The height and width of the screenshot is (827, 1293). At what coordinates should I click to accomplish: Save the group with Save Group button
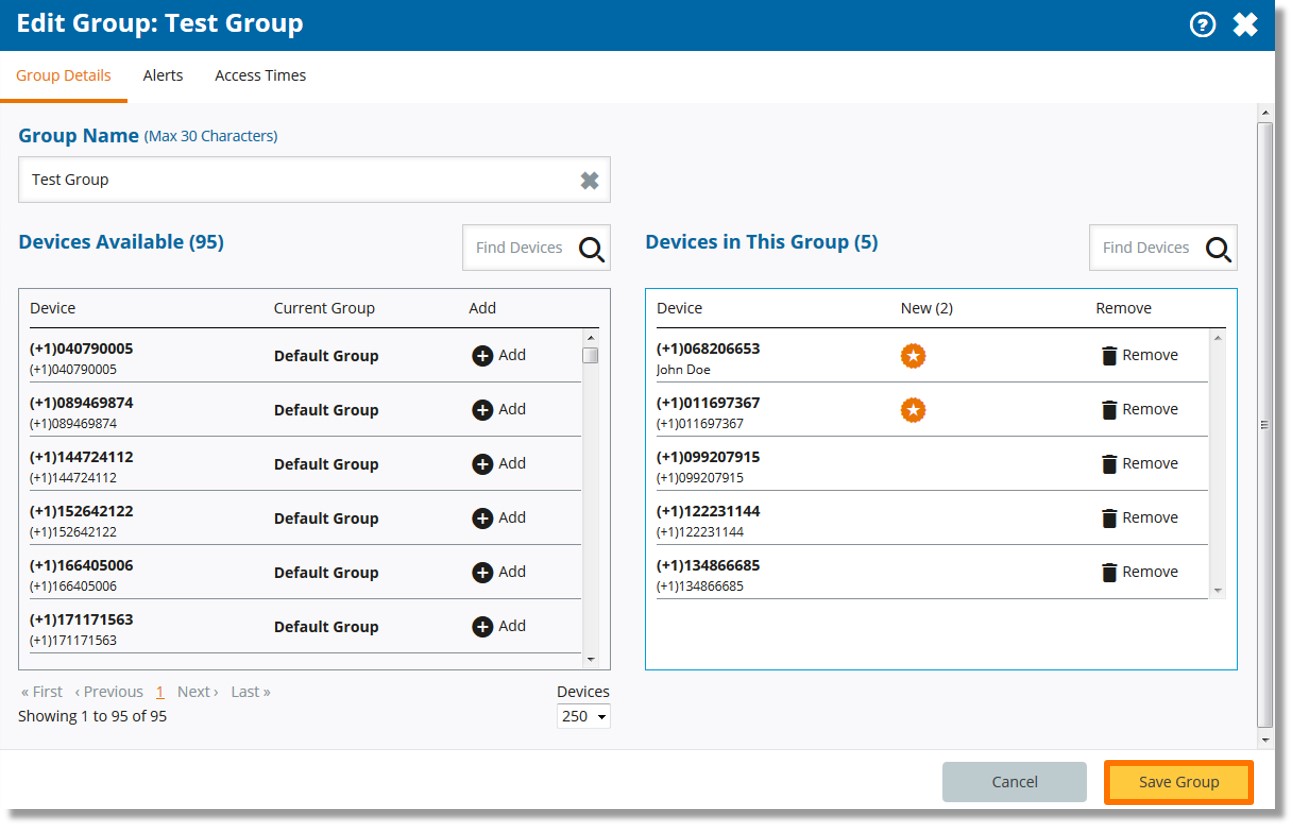[1179, 782]
